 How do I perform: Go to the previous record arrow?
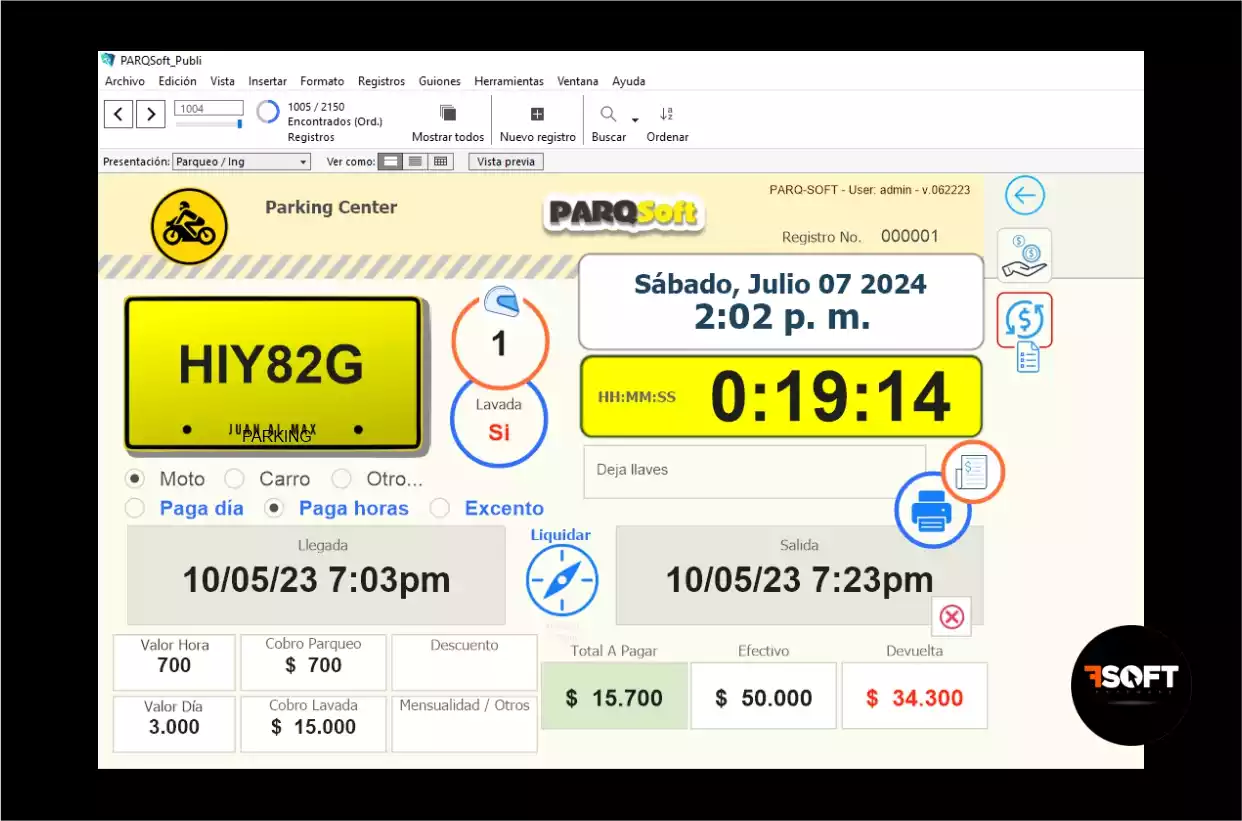coord(118,114)
